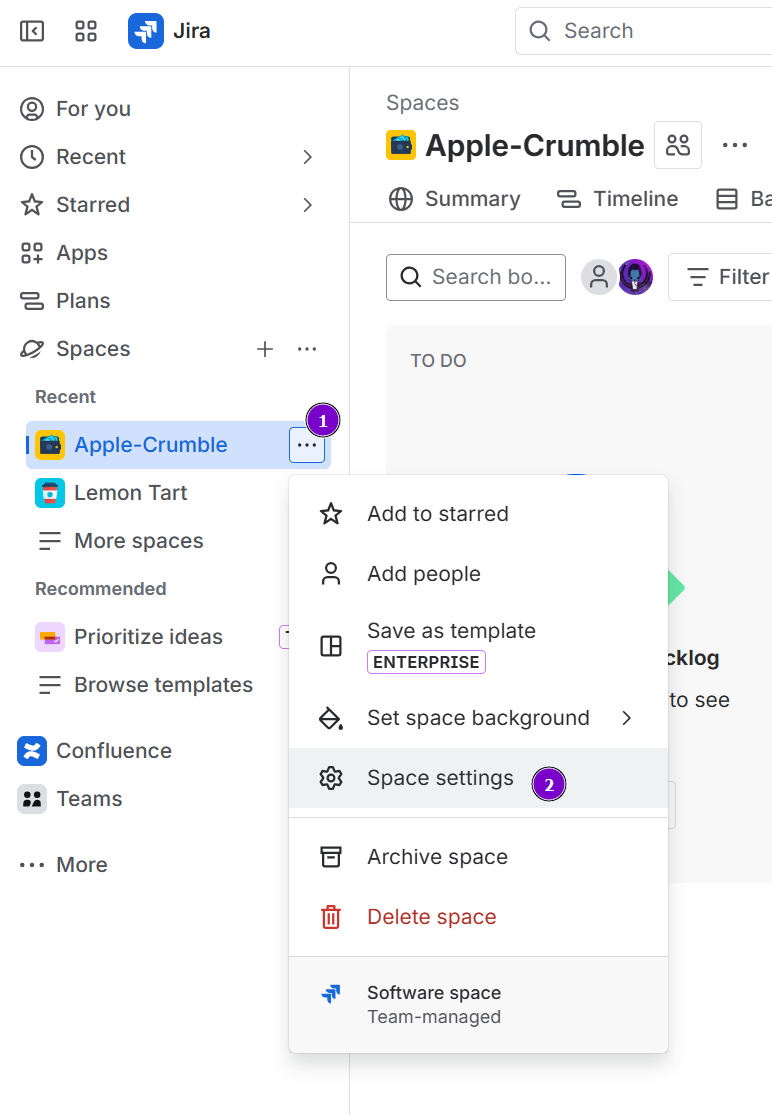Click Delete space in the context menu
The height and width of the screenshot is (1115, 772).
[431, 917]
